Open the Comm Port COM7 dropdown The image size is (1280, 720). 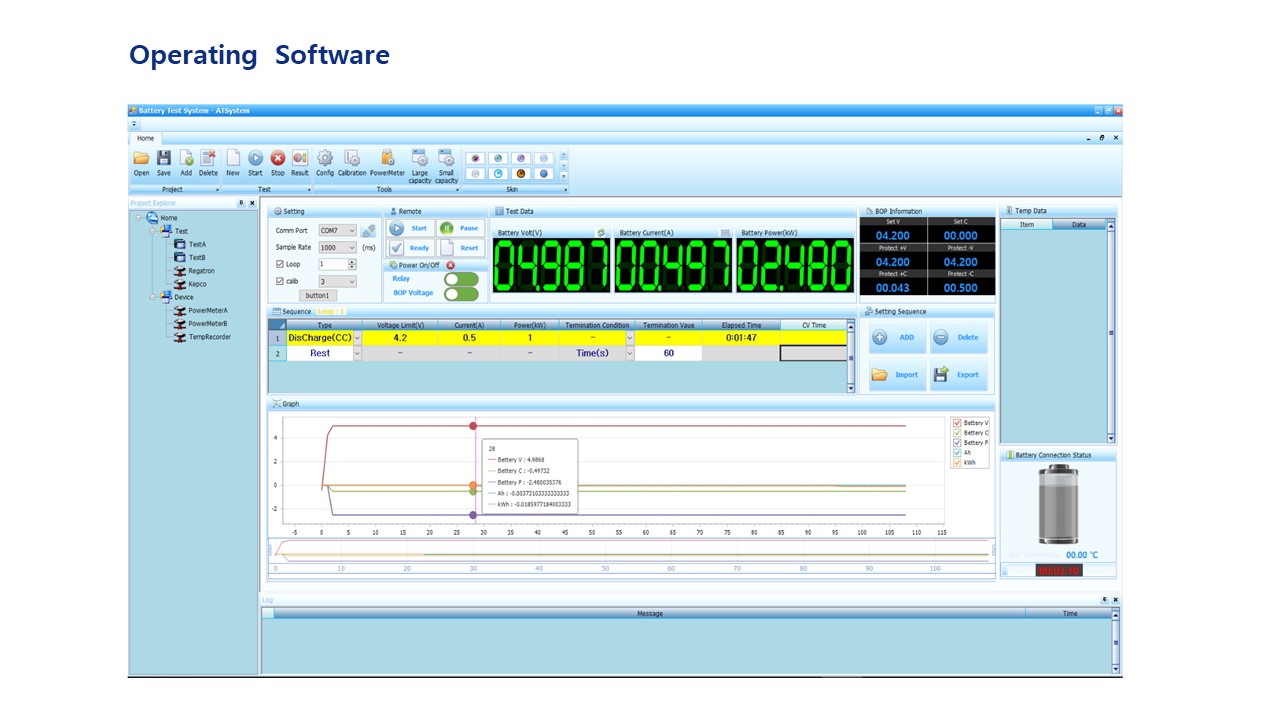coord(337,231)
